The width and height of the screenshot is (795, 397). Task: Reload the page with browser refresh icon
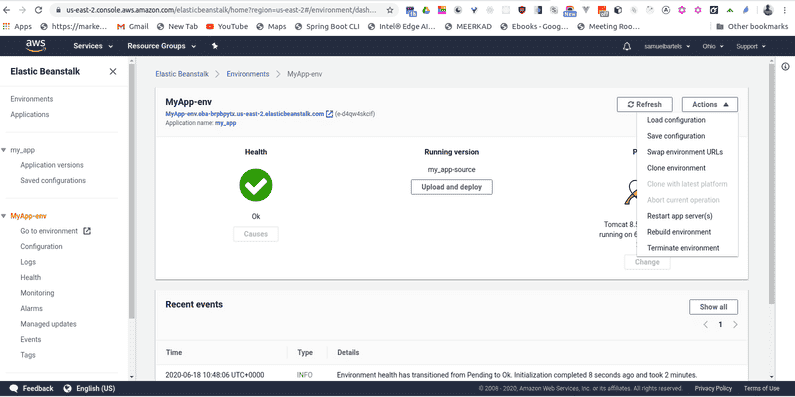pyautogui.click(x=39, y=10)
